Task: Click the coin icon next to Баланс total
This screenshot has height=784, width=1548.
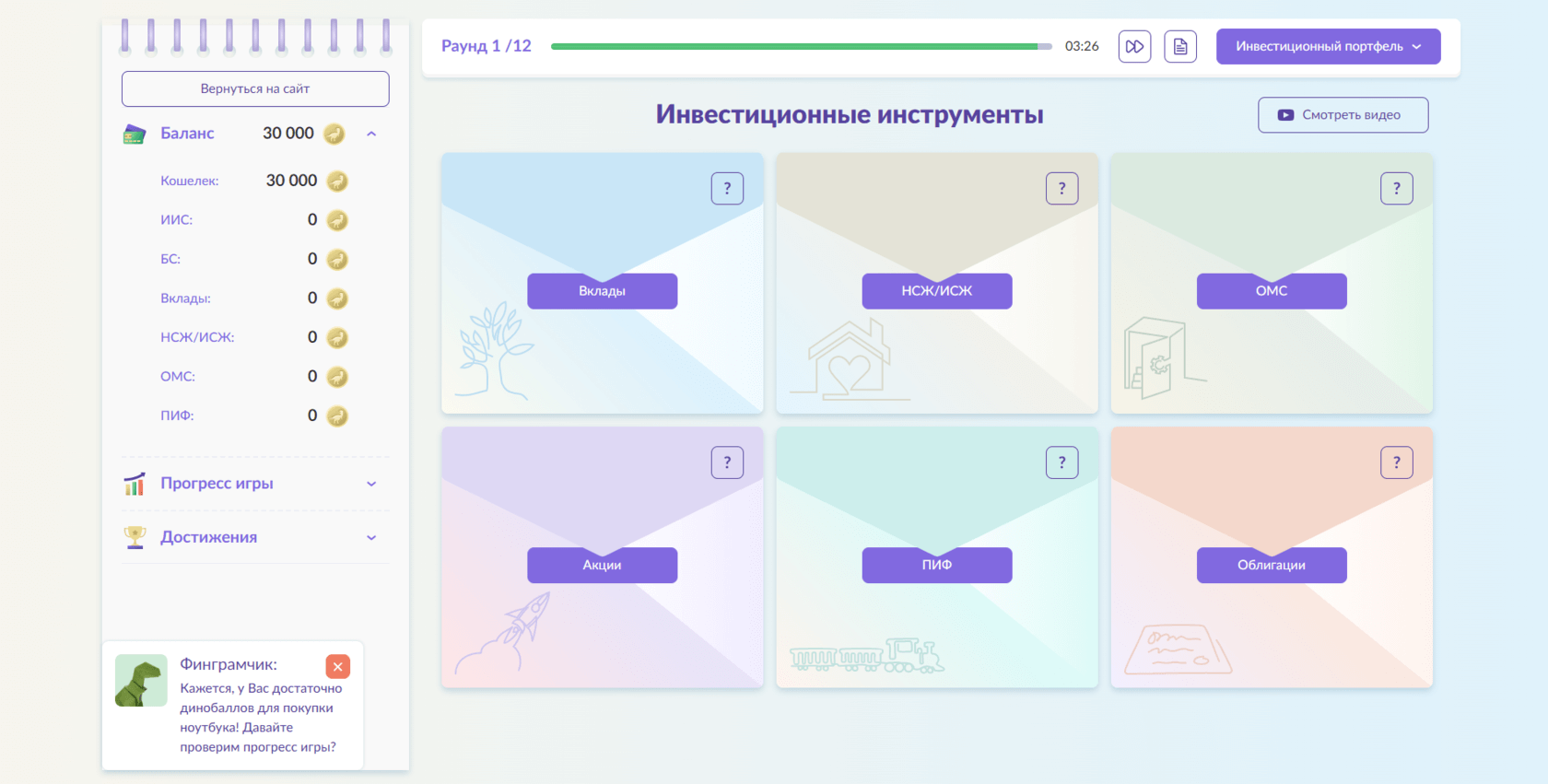Action: tap(334, 135)
